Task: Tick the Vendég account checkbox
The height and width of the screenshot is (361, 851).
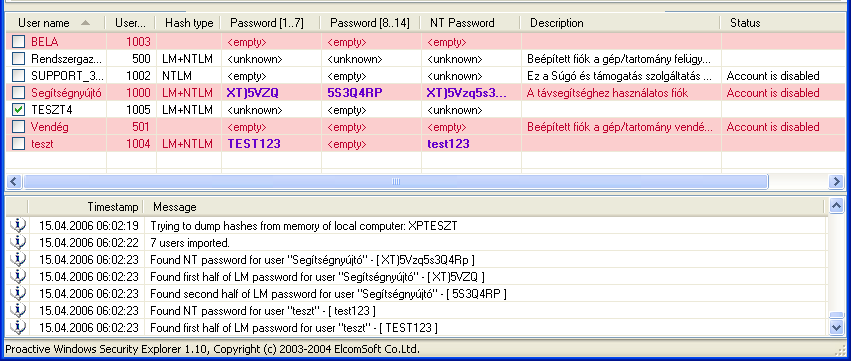Action: point(19,127)
